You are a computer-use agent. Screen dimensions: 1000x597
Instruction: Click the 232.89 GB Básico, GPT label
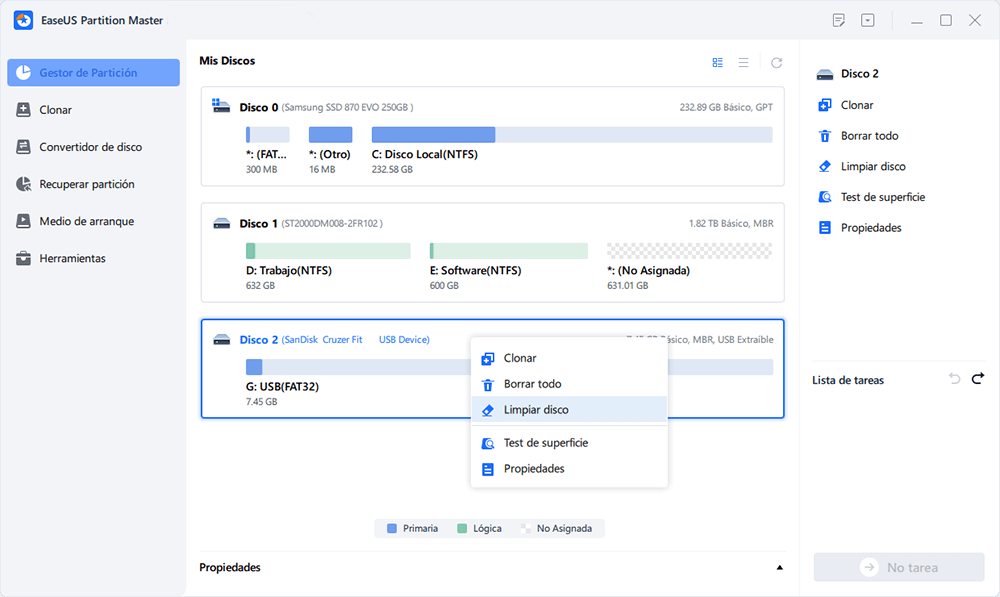coord(726,107)
